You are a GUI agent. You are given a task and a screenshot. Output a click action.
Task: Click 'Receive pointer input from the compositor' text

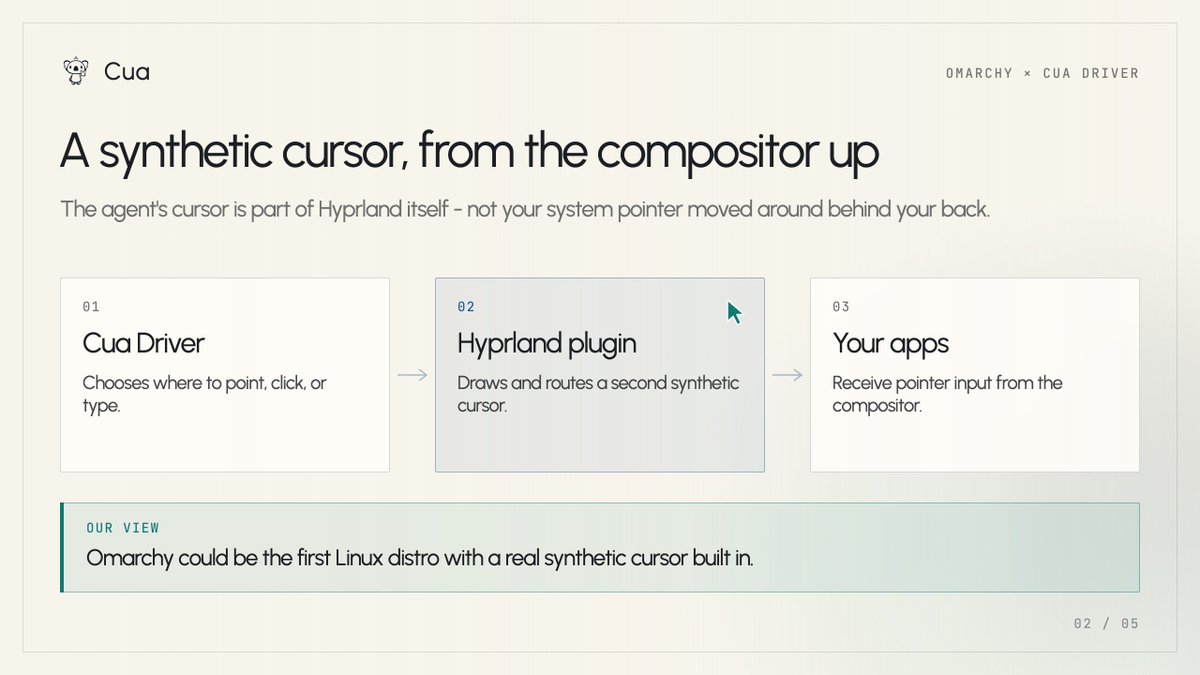click(x=947, y=394)
